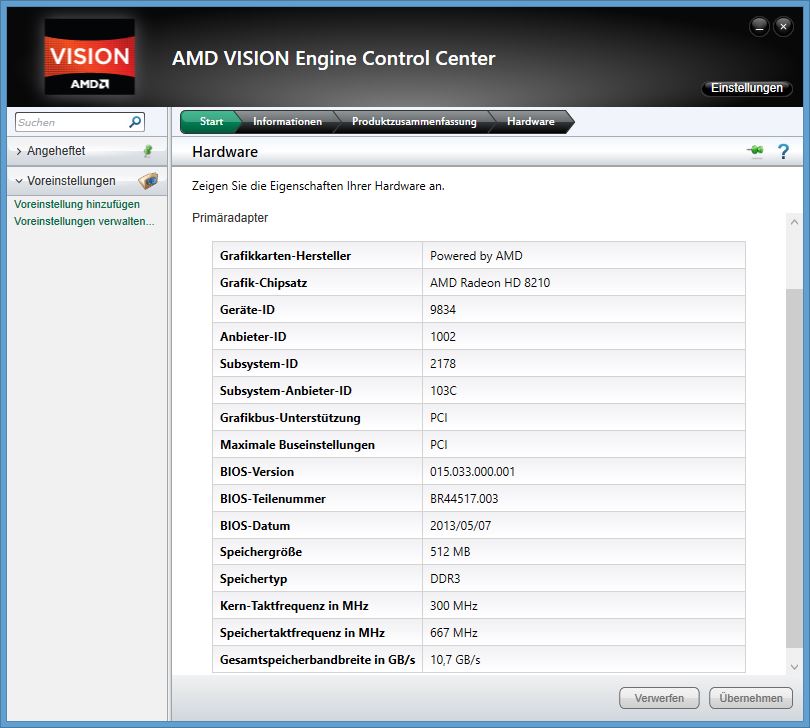Viewport: 810px width, 728px height.
Task: Select the Hardware breadcrumb
Action: 531,121
